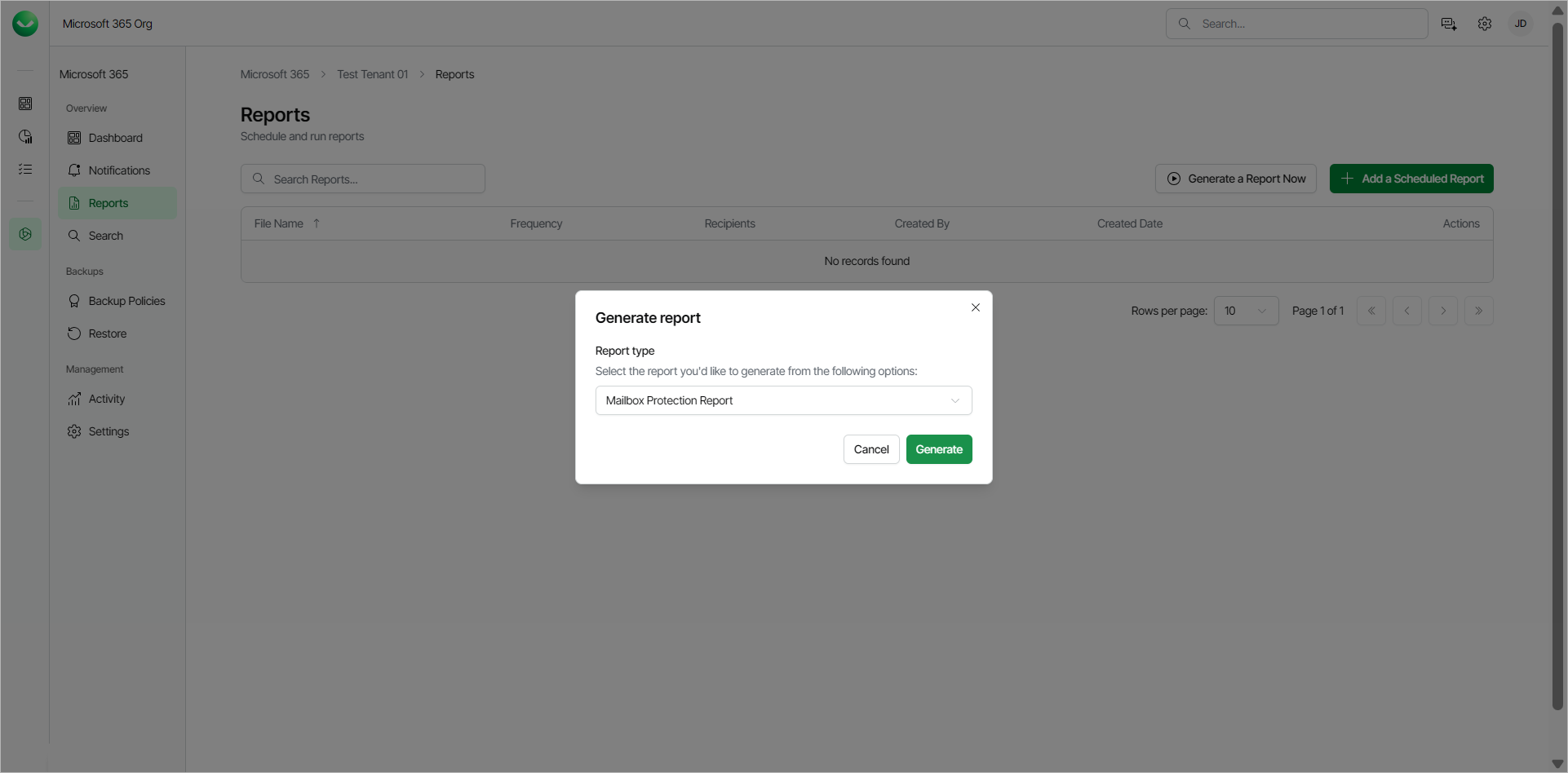Navigate to Activity in sidebar
The image size is (1568, 773).
tap(107, 399)
